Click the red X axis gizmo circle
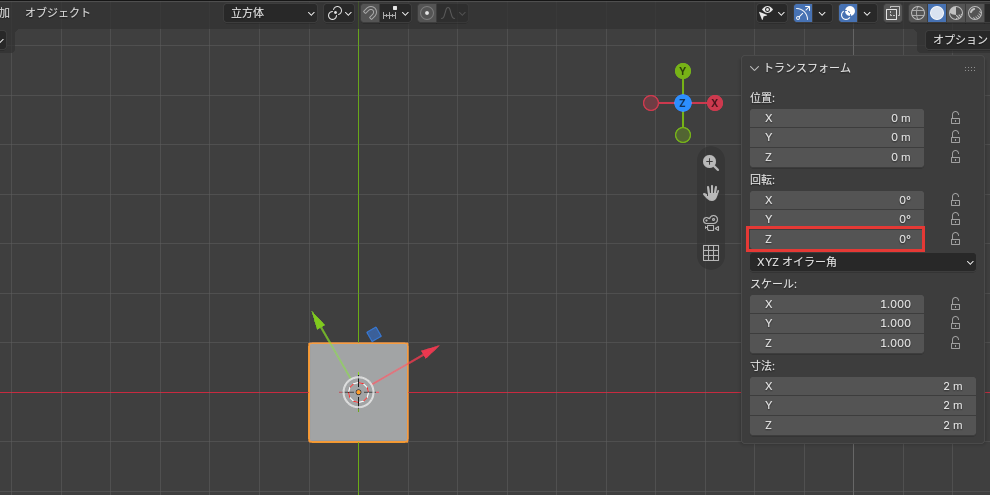 coord(715,103)
